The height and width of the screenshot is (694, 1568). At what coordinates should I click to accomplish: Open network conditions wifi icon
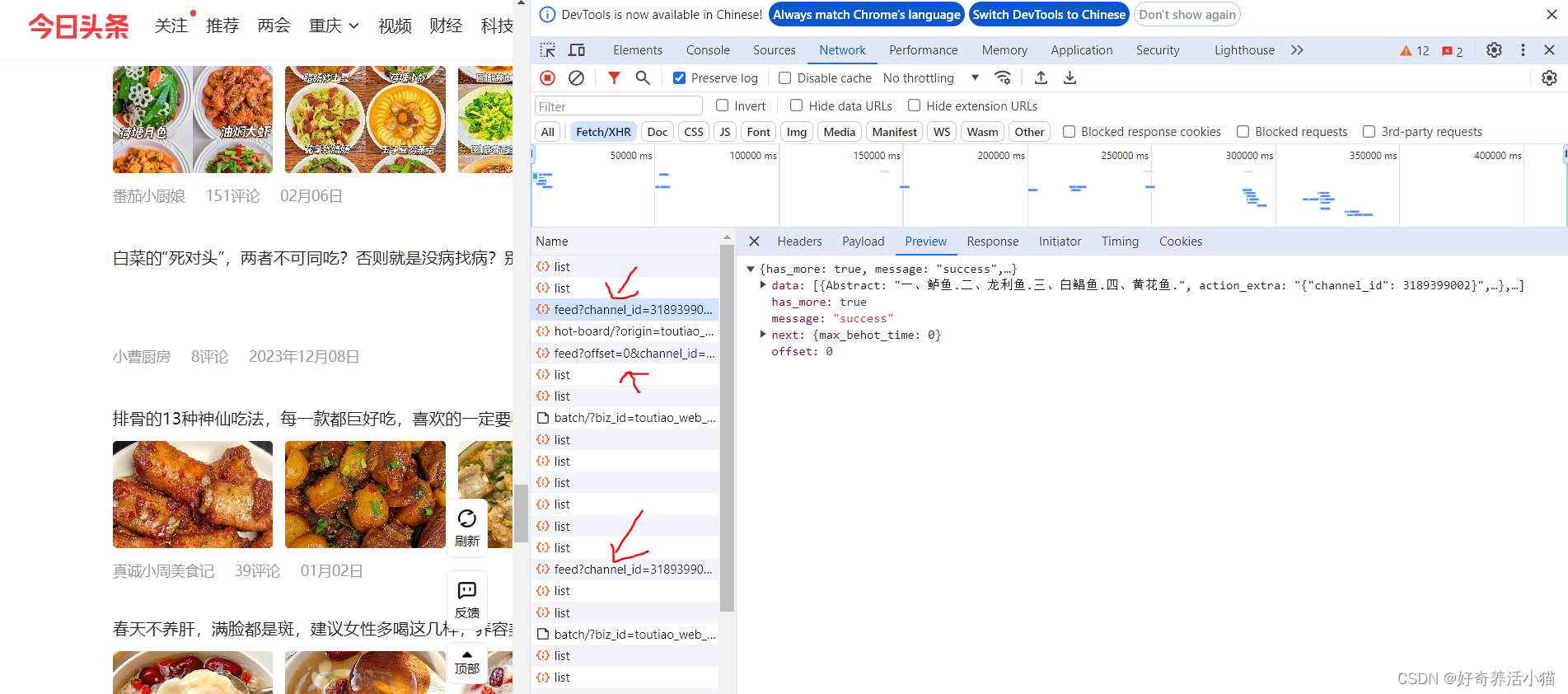pyautogui.click(x=1003, y=77)
